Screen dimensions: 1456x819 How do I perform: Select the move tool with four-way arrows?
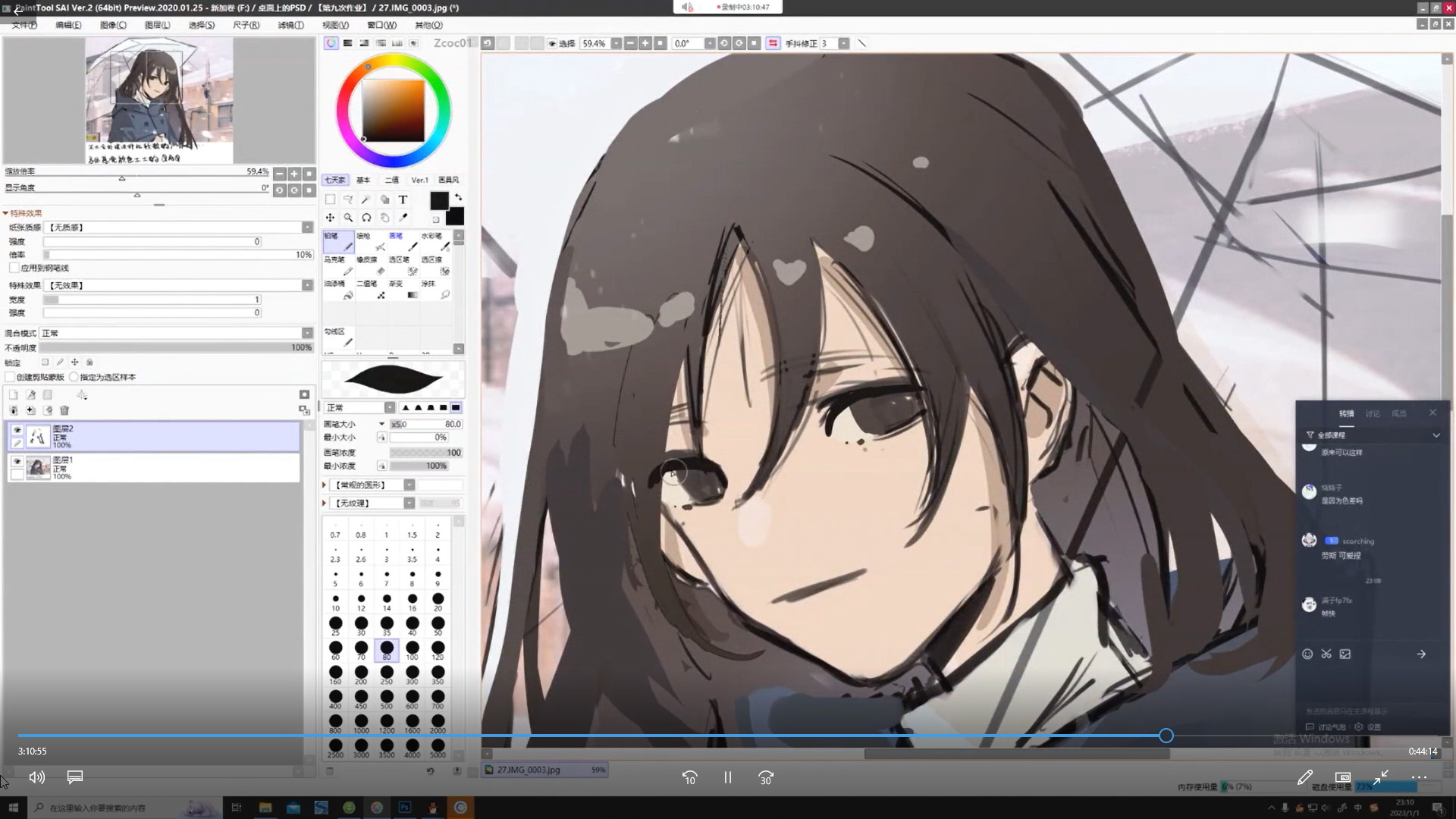click(330, 218)
